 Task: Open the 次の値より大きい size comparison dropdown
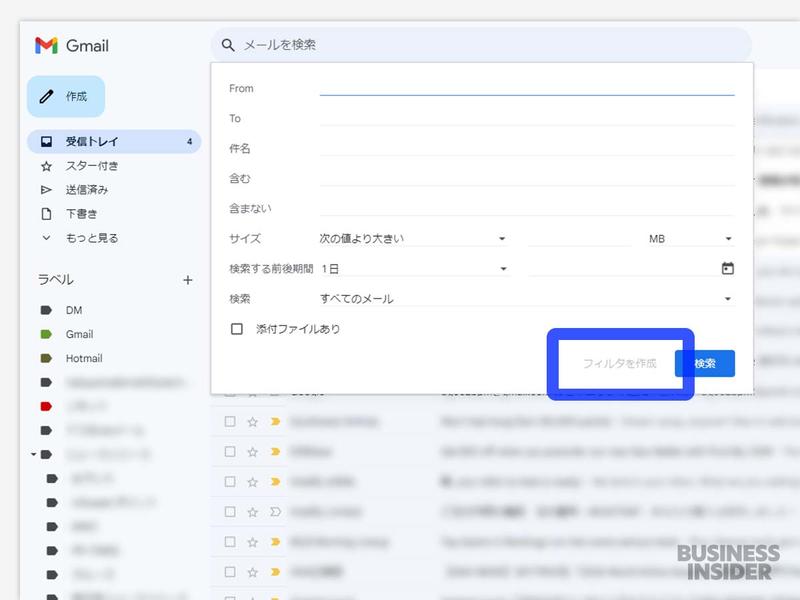(x=414, y=238)
